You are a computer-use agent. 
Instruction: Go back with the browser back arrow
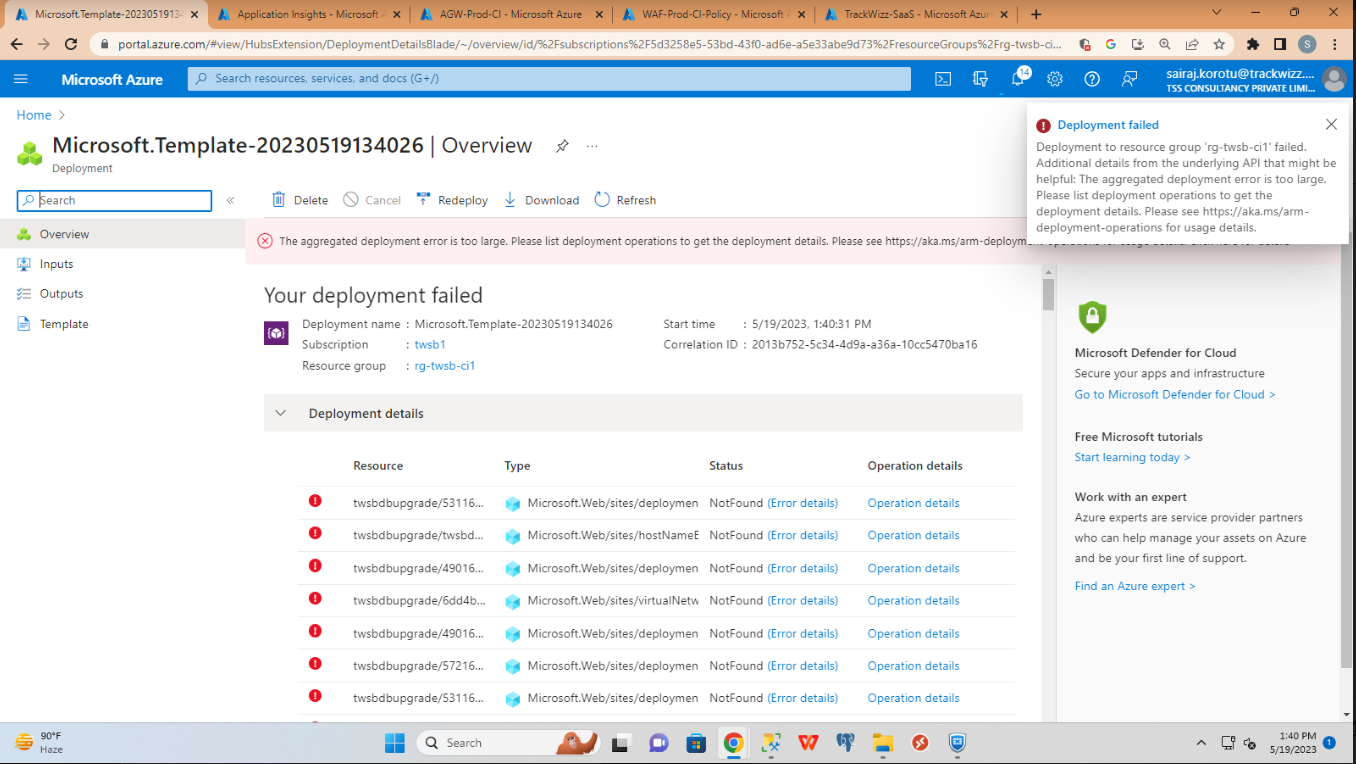coord(17,45)
